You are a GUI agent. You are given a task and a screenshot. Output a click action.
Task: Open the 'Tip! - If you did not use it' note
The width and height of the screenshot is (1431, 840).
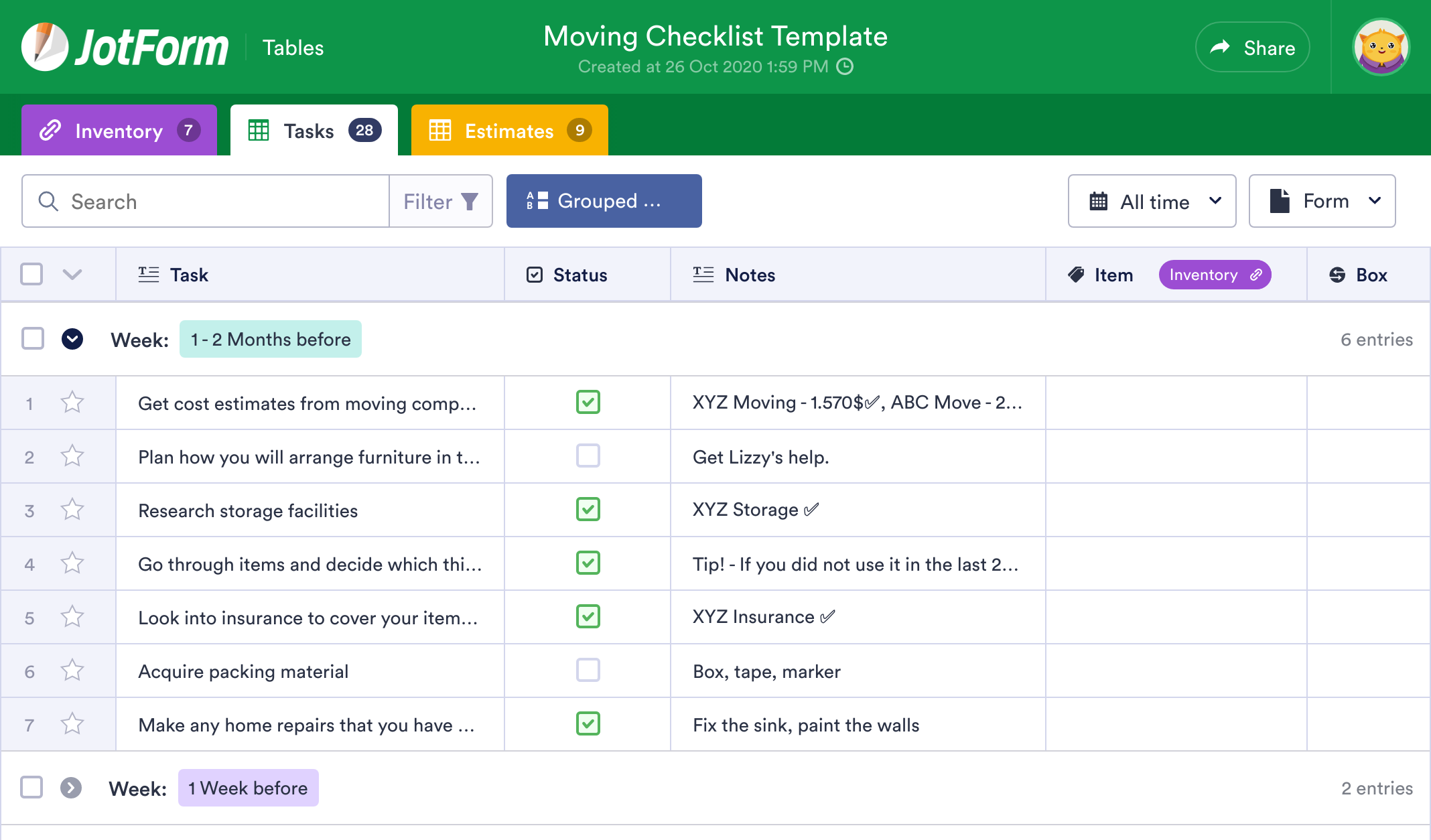coord(858,563)
